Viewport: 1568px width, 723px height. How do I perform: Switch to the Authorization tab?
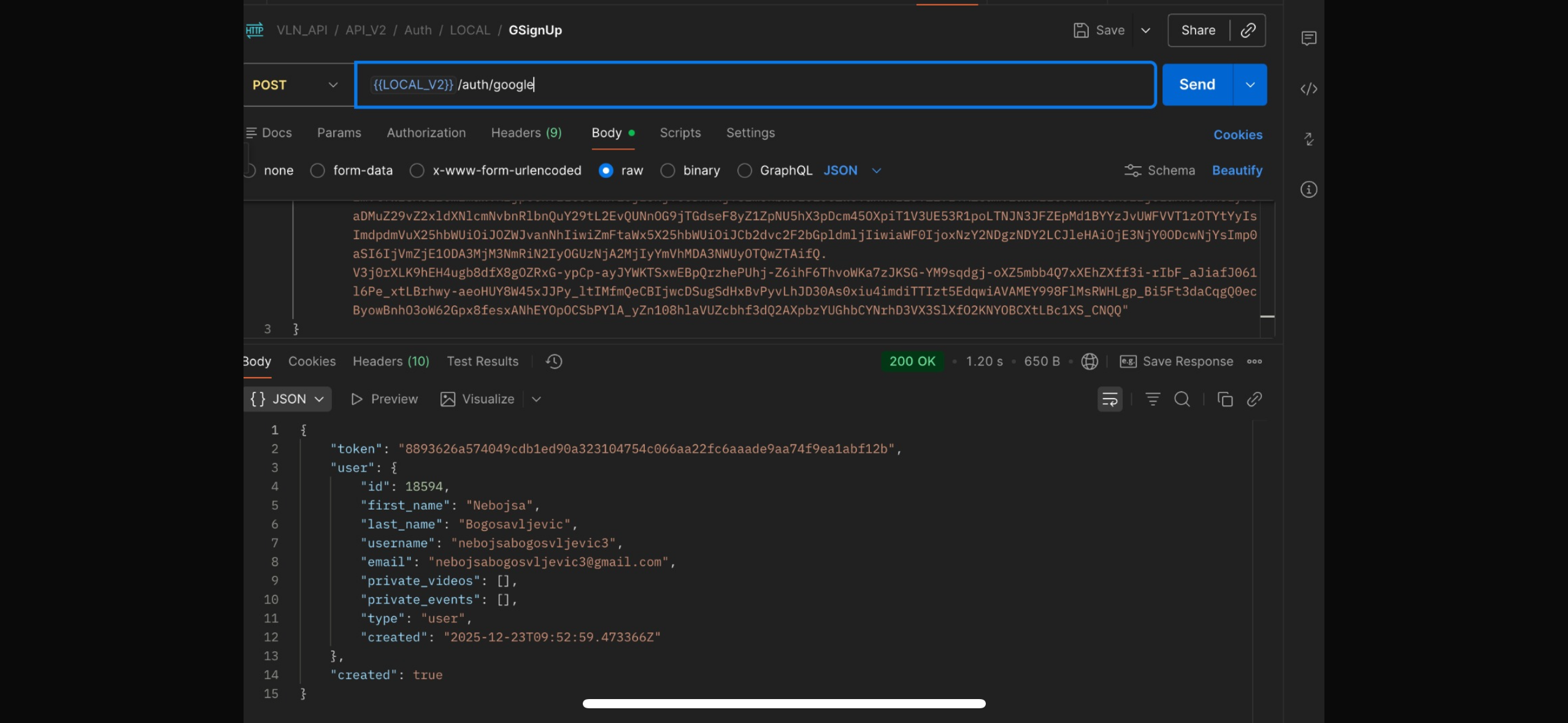click(x=426, y=132)
